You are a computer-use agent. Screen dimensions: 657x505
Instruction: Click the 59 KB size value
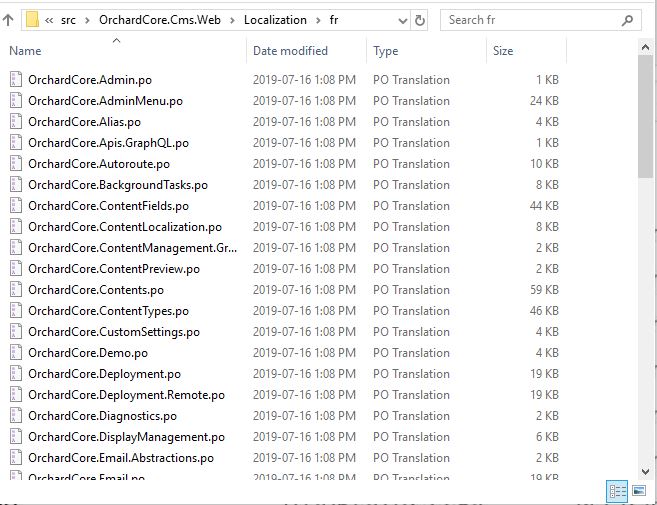pos(544,290)
